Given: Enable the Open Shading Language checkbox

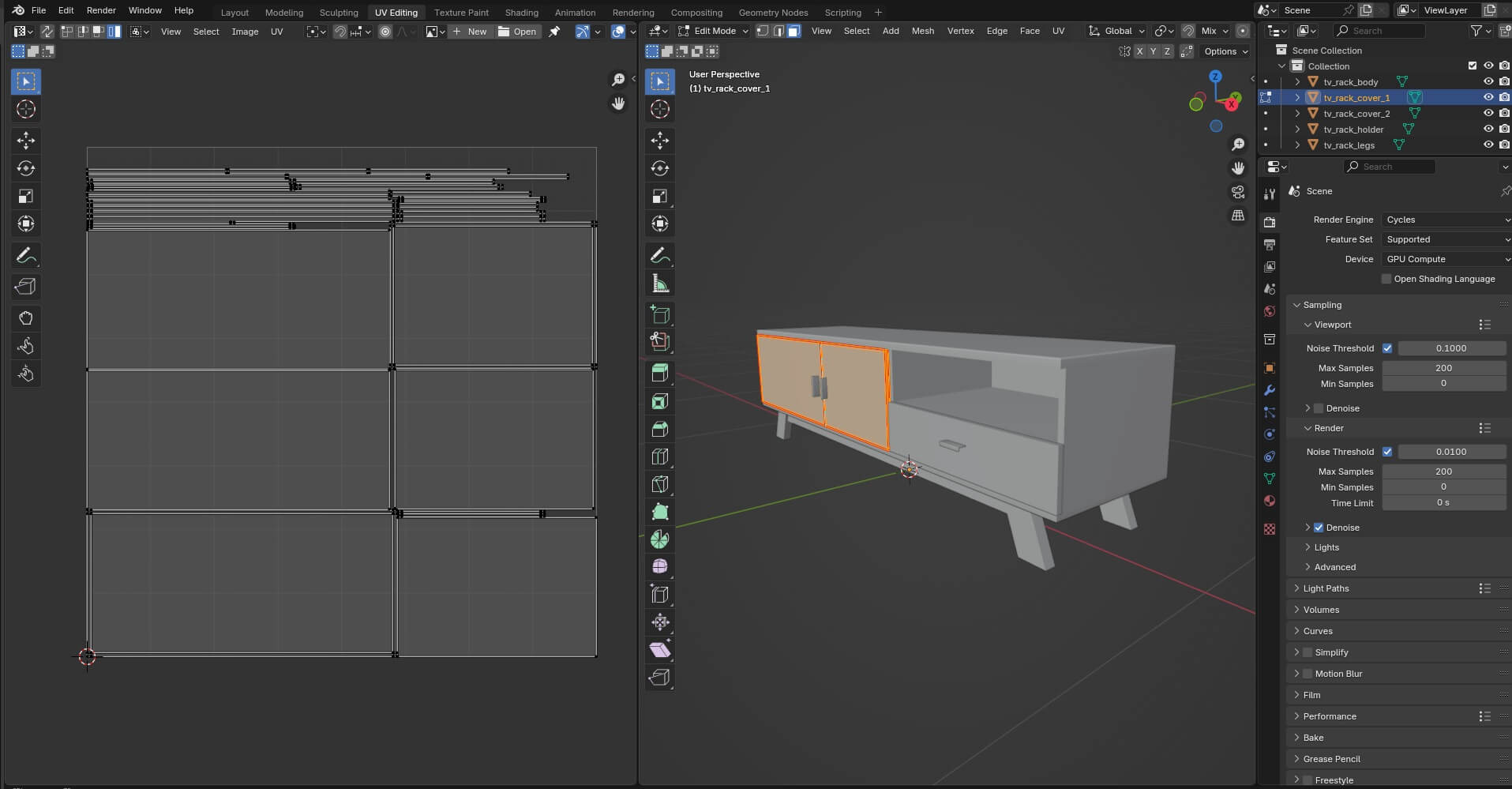Looking at the screenshot, I should [x=1386, y=279].
